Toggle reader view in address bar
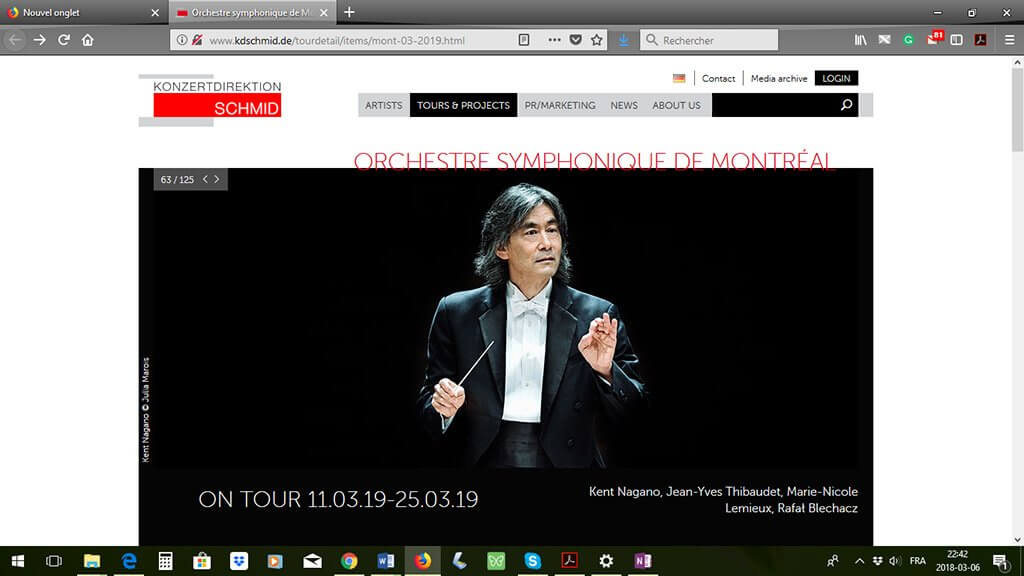Image resolution: width=1024 pixels, height=576 pixels. point(524,40)
